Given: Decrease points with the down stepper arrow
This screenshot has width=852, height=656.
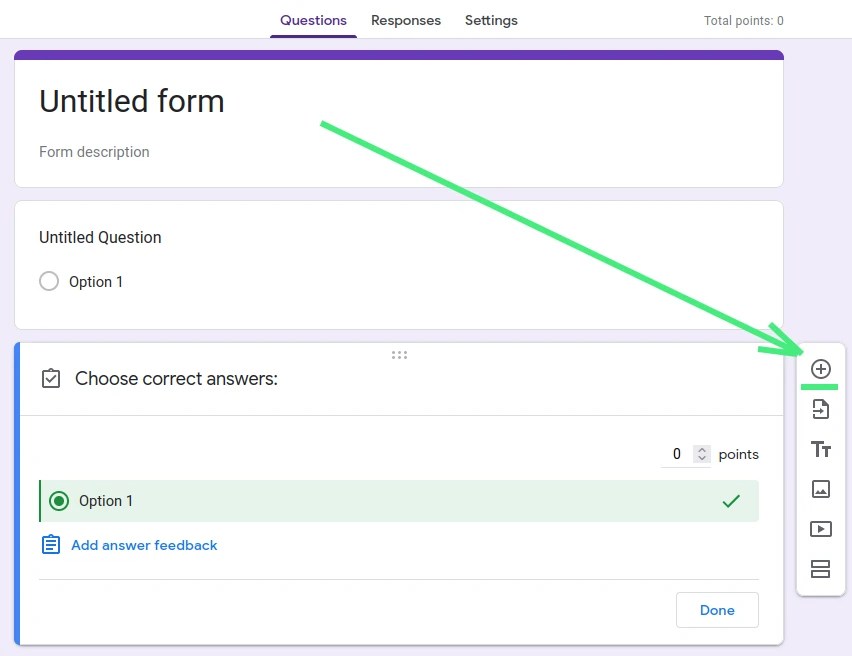Looking at the screenshot, I should coord(700,458).
